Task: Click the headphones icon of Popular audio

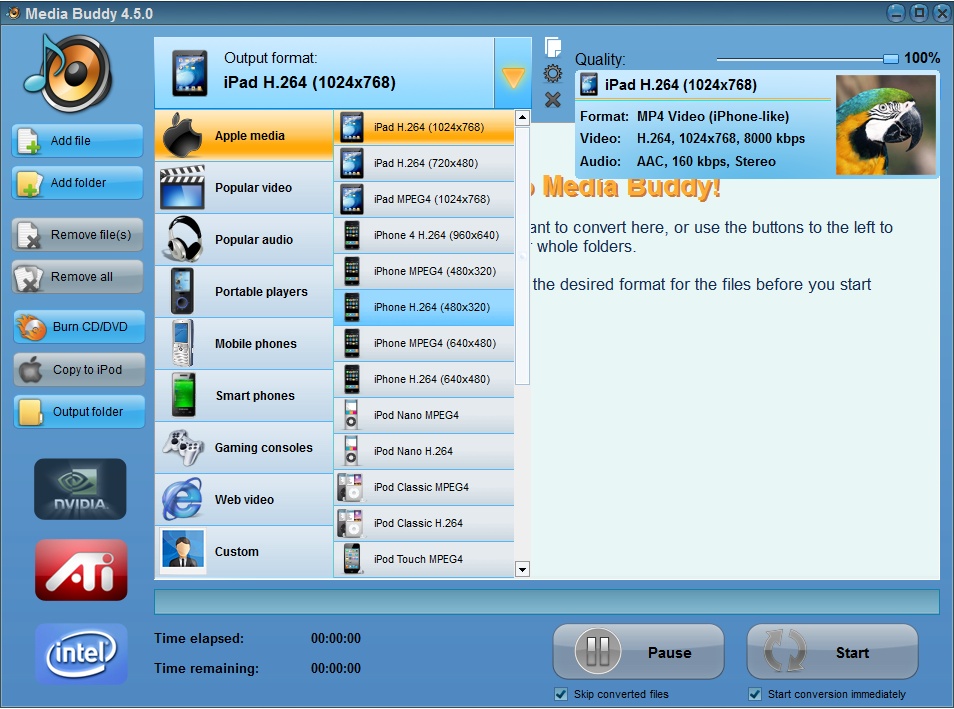Action: [182, 239]
